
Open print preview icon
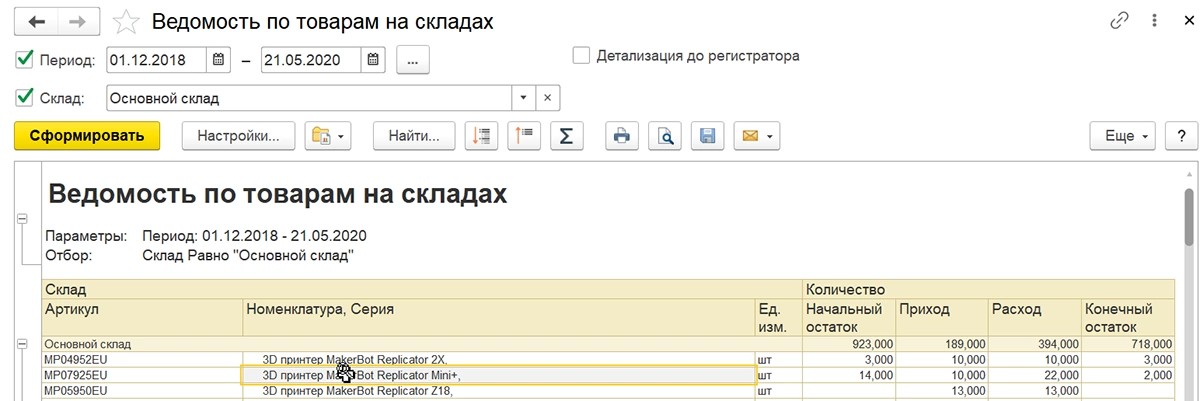point(664,136)
